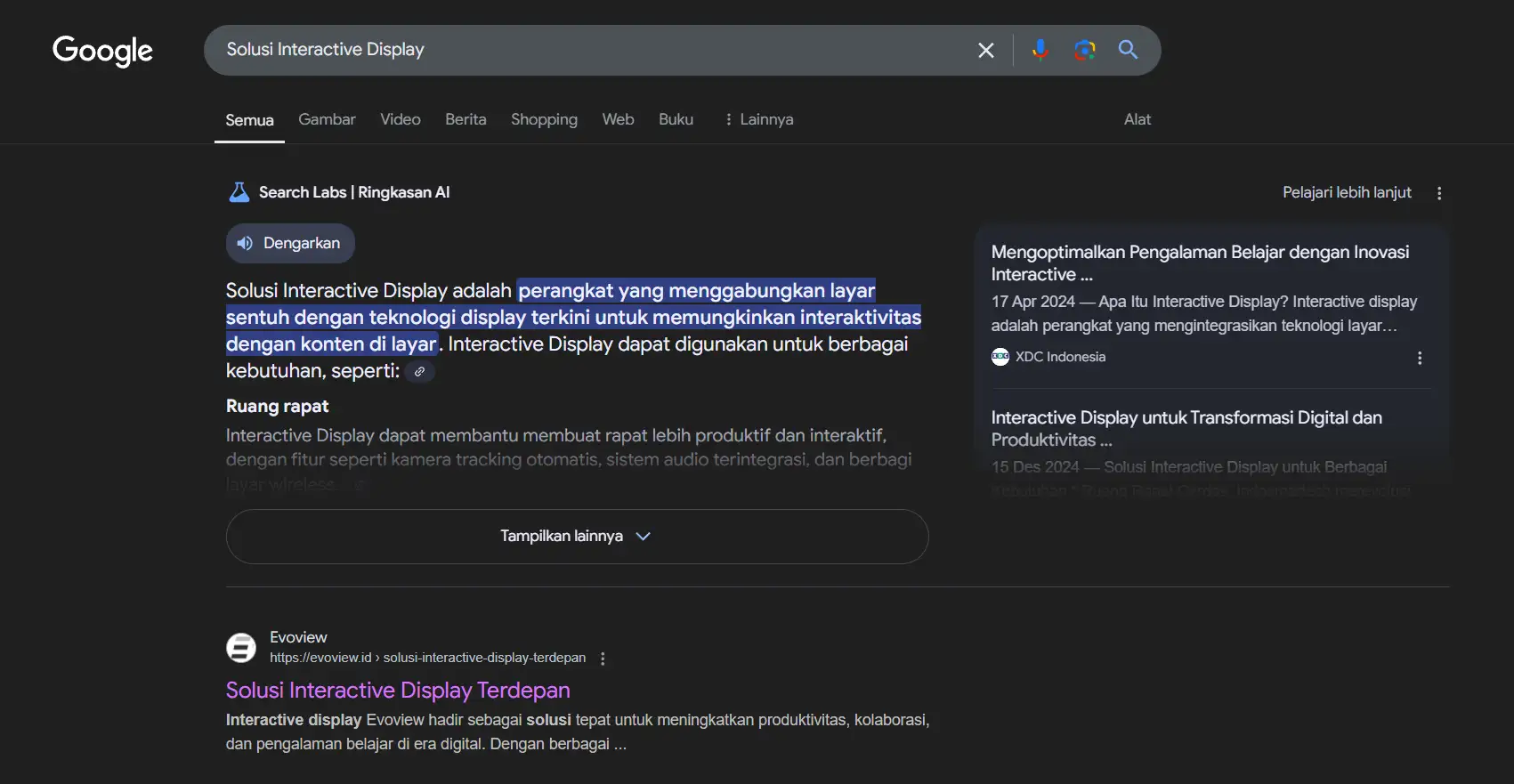Open the Lainnya more filters dropdown

pyautogui.click(x=758, y=119)
